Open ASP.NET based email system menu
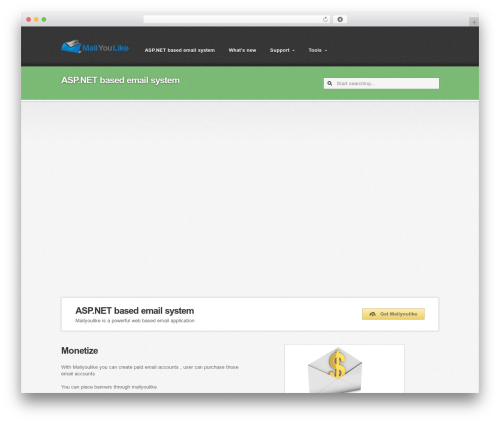The image size is (500, 423). [x=180, y=50]
